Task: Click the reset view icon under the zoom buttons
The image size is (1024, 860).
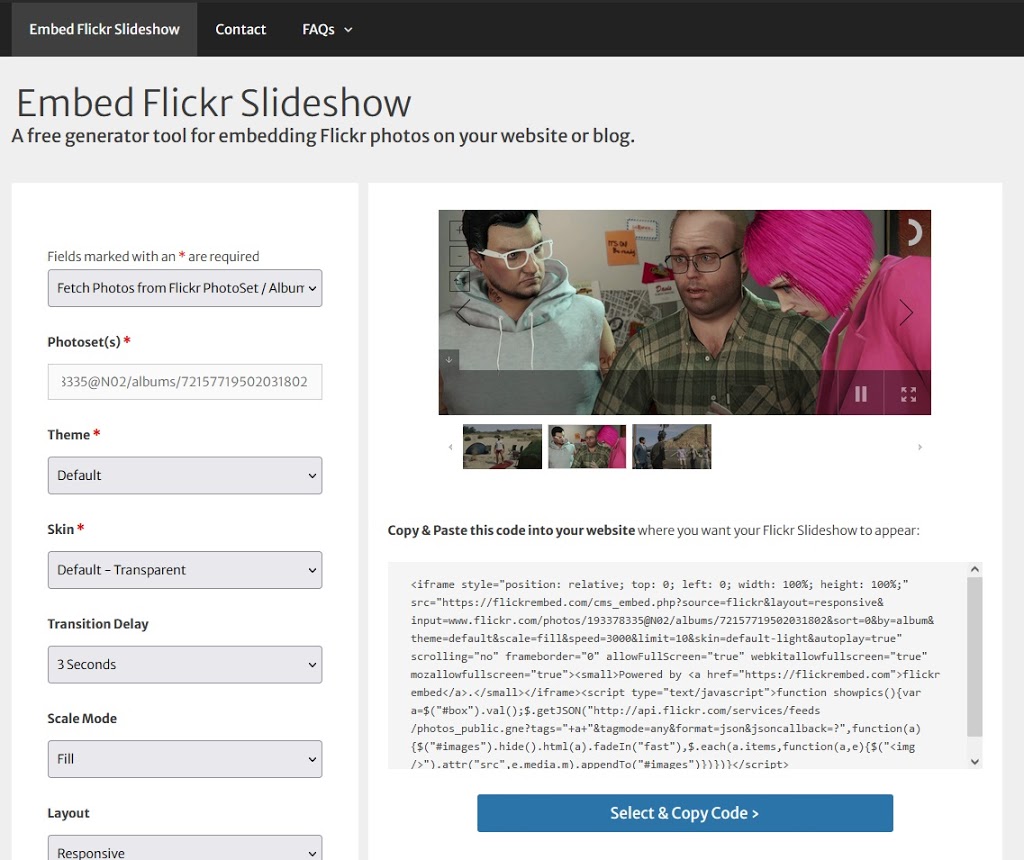Action: click(x=459, y=281)
